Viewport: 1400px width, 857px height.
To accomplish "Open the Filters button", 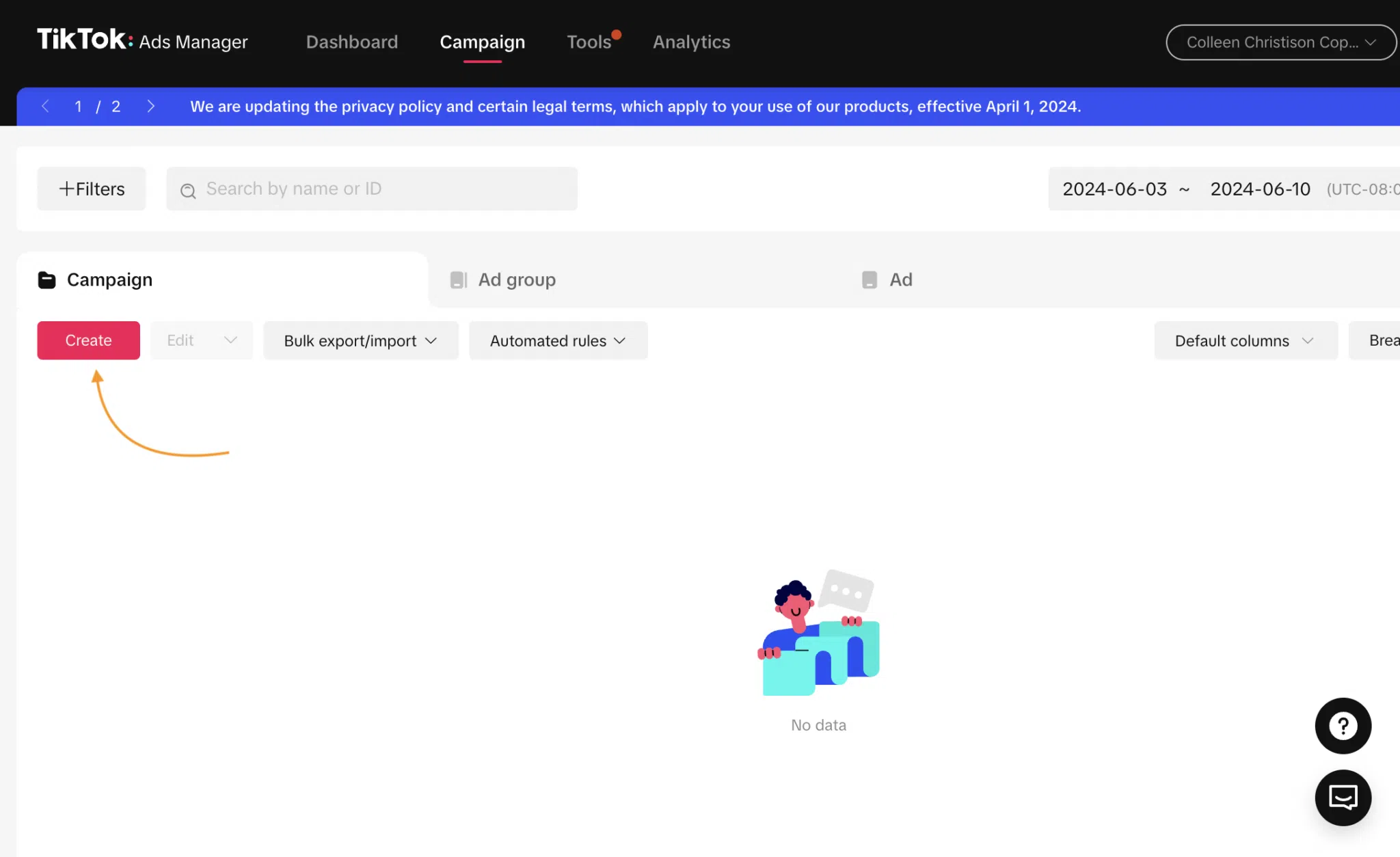I will [92, 189].
